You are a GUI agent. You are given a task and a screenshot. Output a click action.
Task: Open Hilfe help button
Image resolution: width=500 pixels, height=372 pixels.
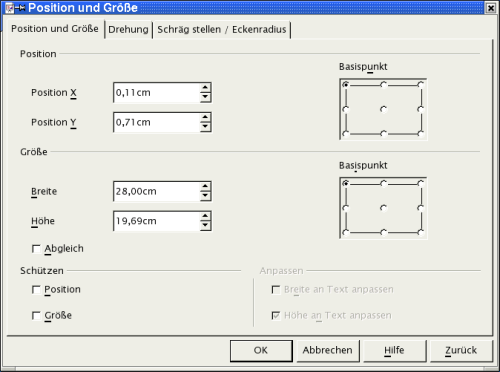coord(394,350)
